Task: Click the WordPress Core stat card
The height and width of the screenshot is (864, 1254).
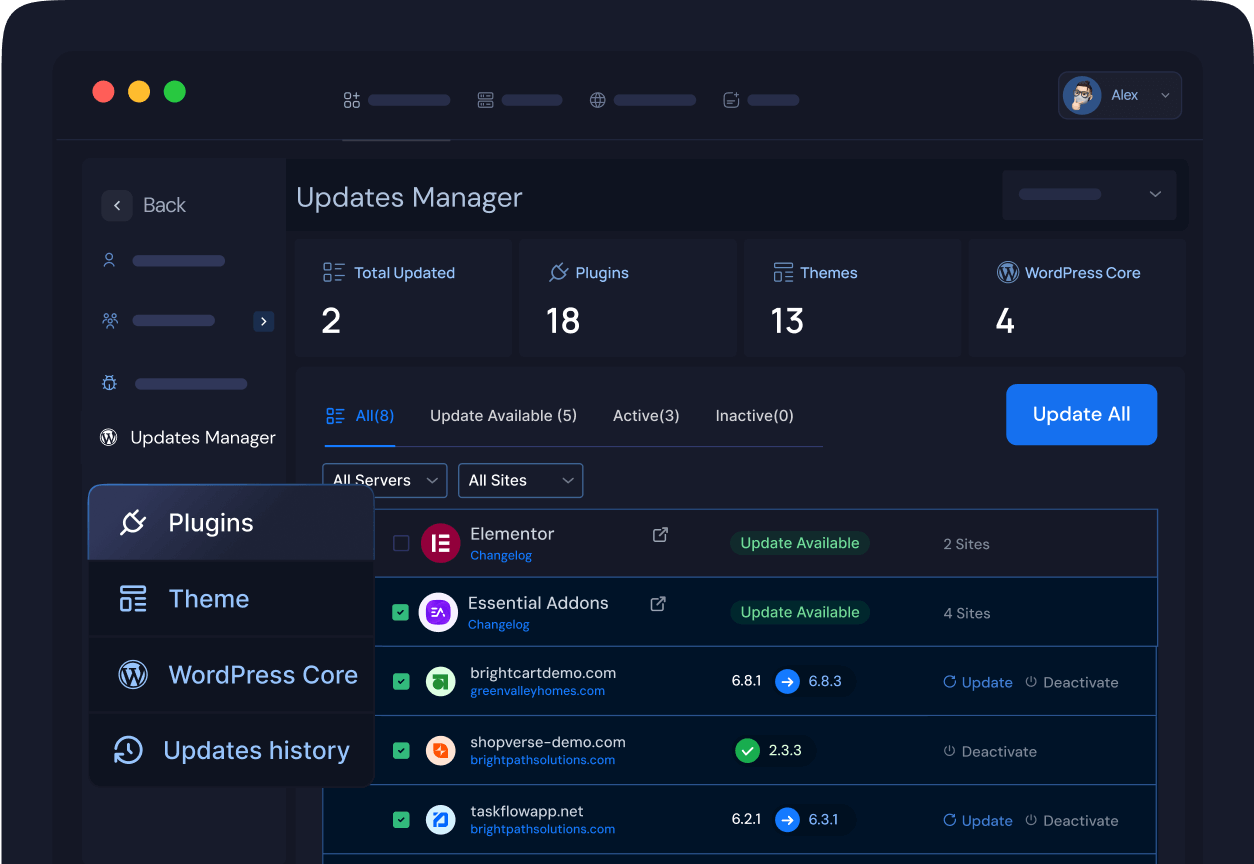Action: 1077,298
